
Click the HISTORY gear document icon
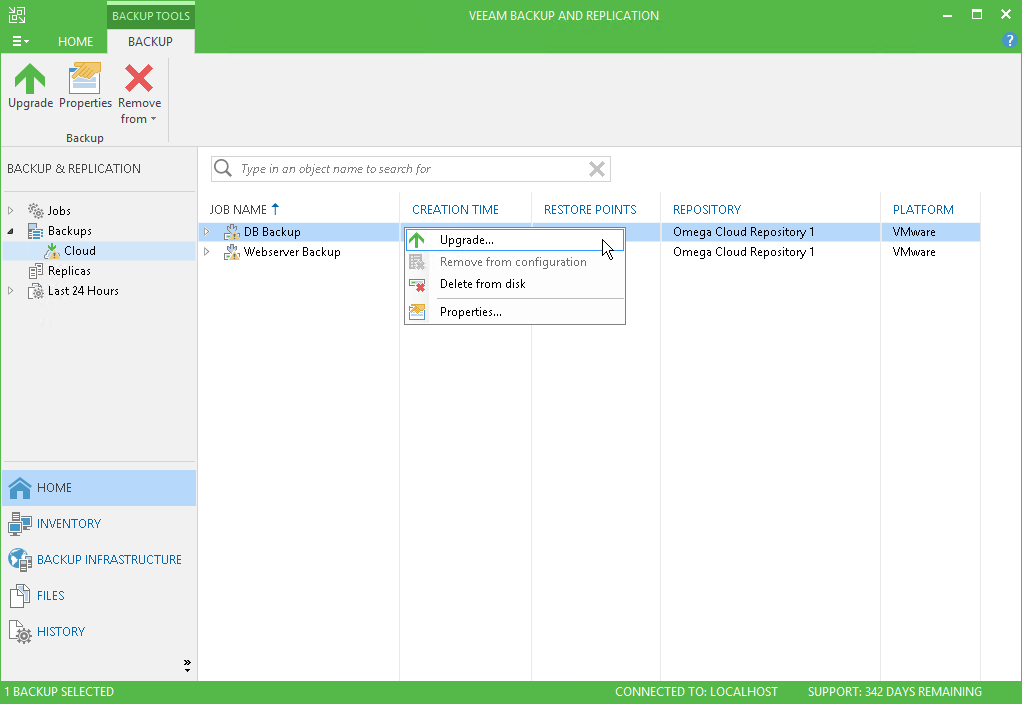(x=20, y=632)
